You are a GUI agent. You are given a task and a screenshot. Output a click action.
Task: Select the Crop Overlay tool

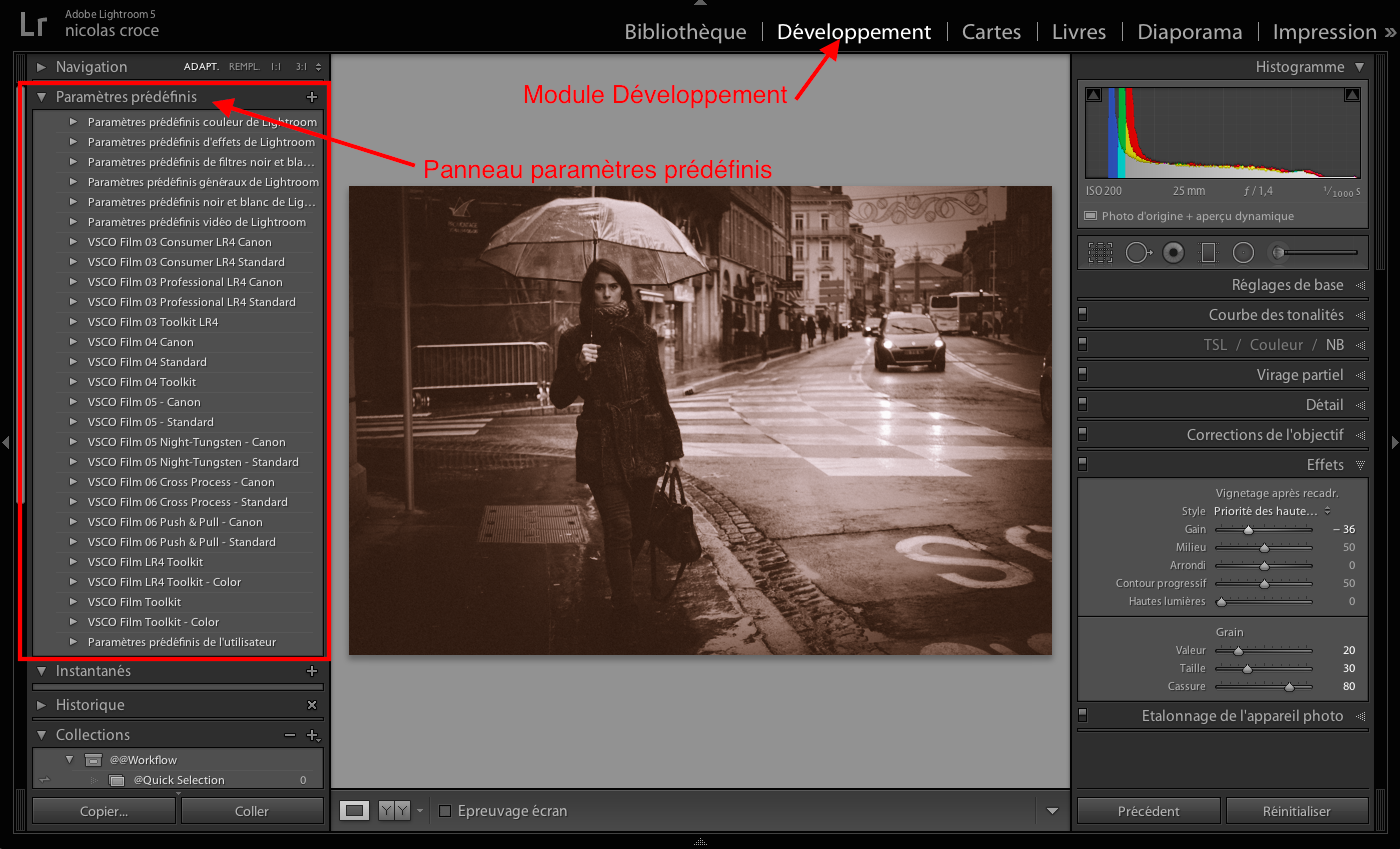coord(1100,253)
